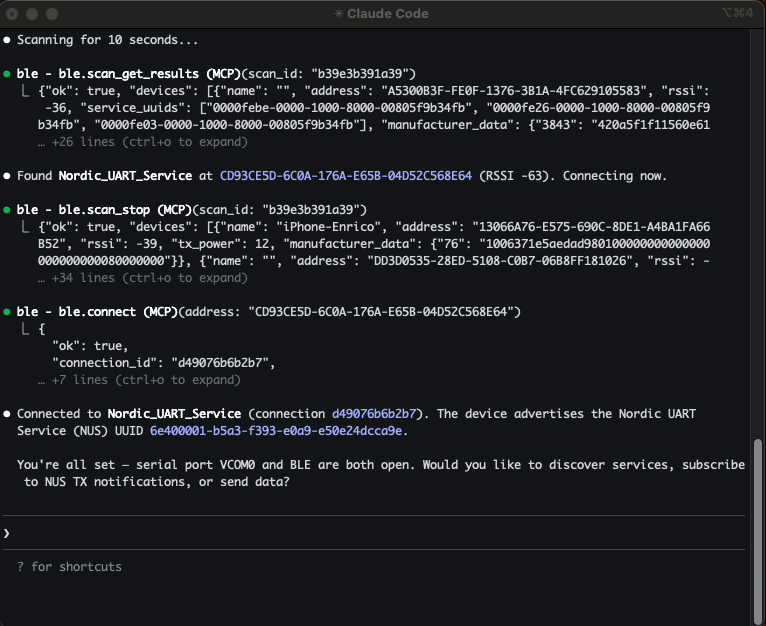Click the green dot beside ble.scan_get_results
The image size is (766, 626).
click(8, 74)
